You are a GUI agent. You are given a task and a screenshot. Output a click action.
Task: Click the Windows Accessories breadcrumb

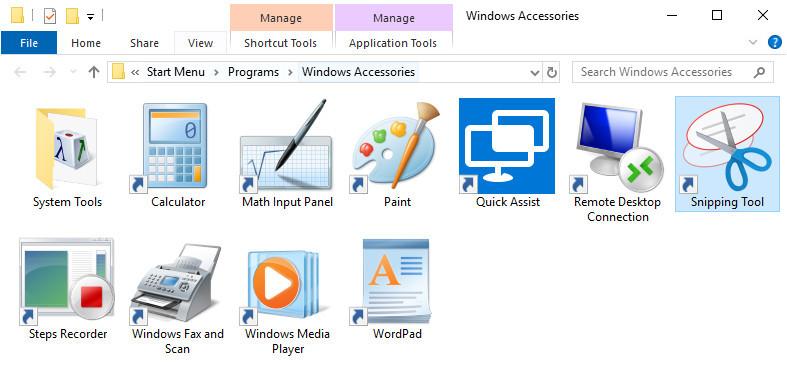click(x=358, y=72)
